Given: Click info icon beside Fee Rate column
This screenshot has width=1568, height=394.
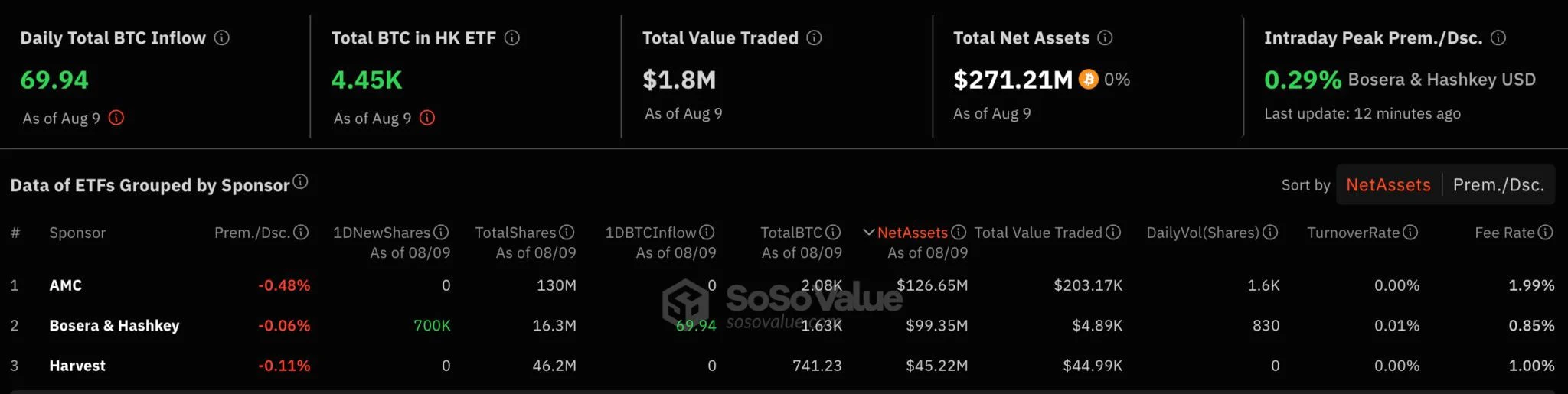Looking at the screenshot, I should tap(1546, 232).
